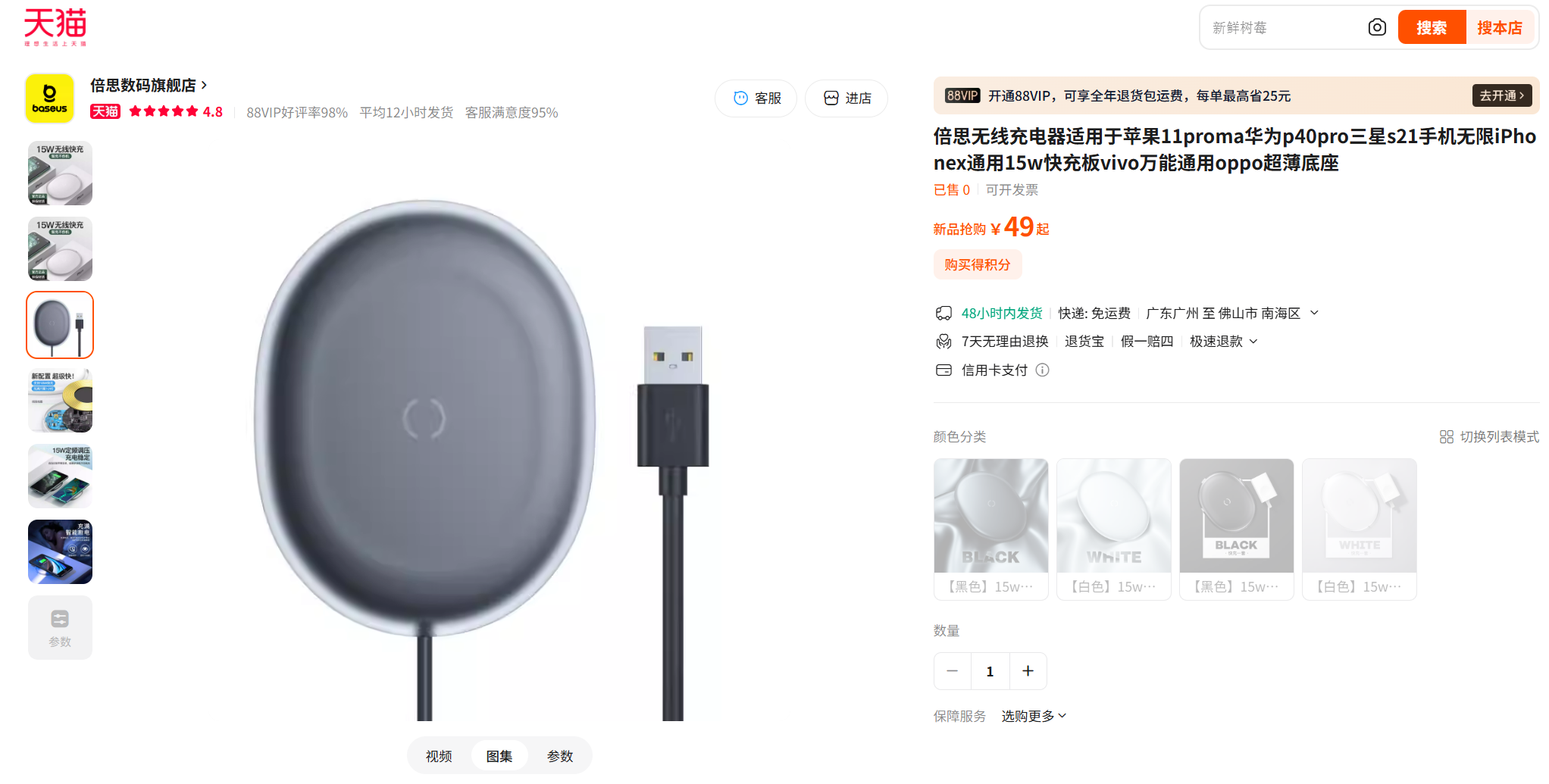The image size is (1549, 784).
Task: Click the 客服 customer service button
Action: pos(756,98)
